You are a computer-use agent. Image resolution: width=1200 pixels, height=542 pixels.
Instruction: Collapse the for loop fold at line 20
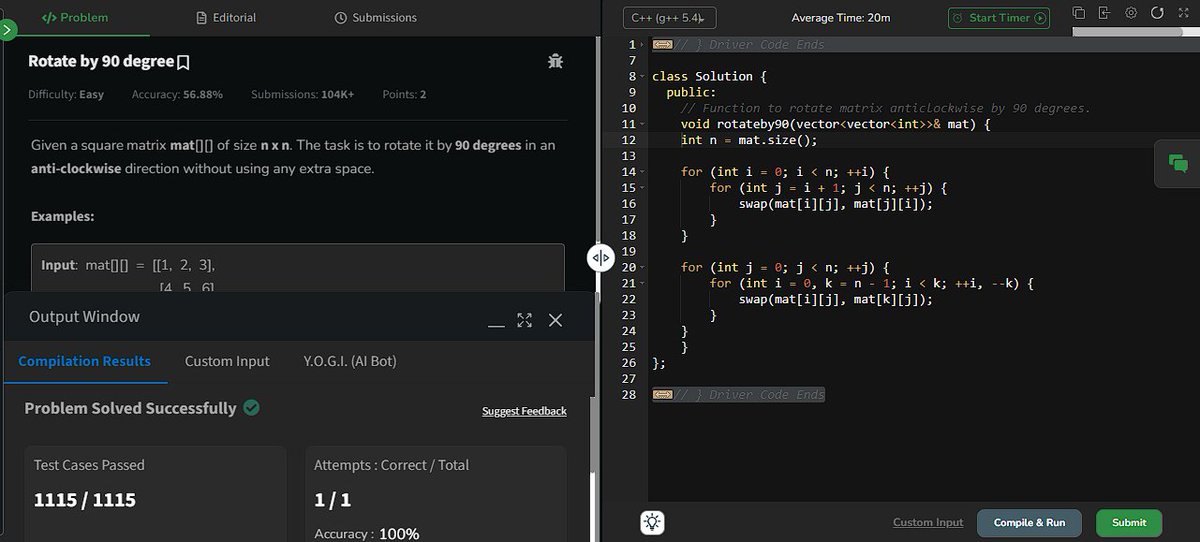(643, 267)
